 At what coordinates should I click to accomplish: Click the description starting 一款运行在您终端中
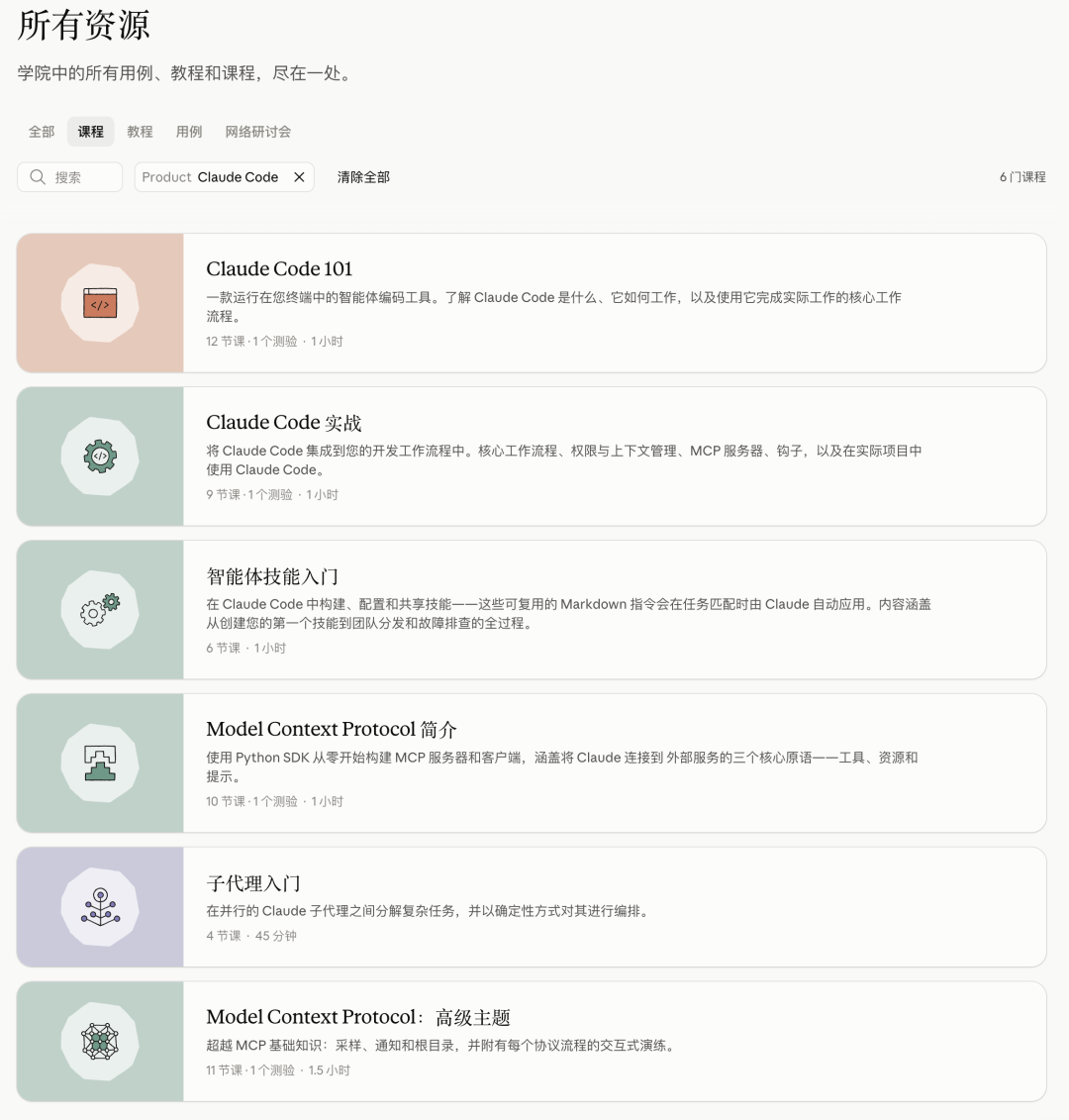coord(553,306)
